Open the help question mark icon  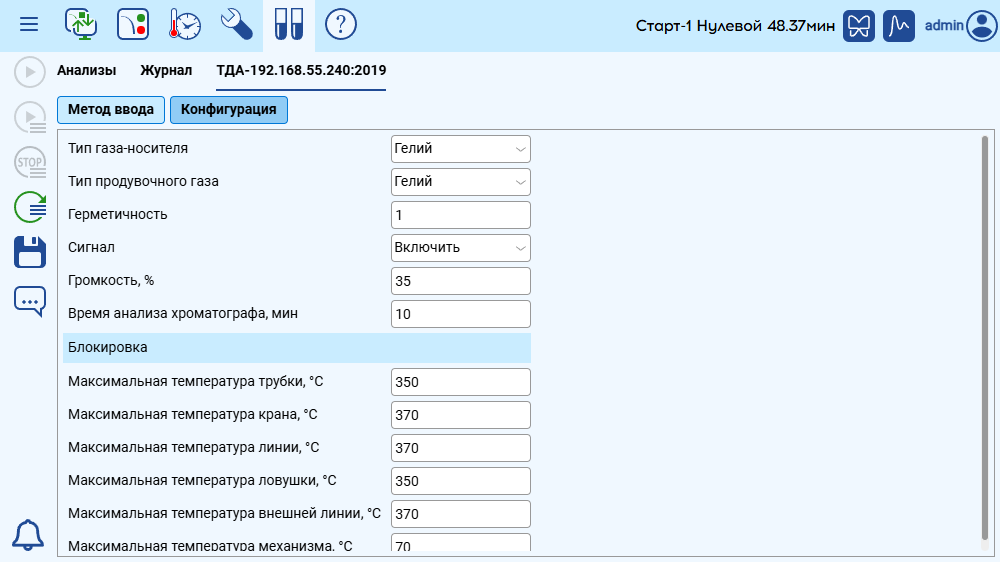pyautogui.click(x=341, y=24)
